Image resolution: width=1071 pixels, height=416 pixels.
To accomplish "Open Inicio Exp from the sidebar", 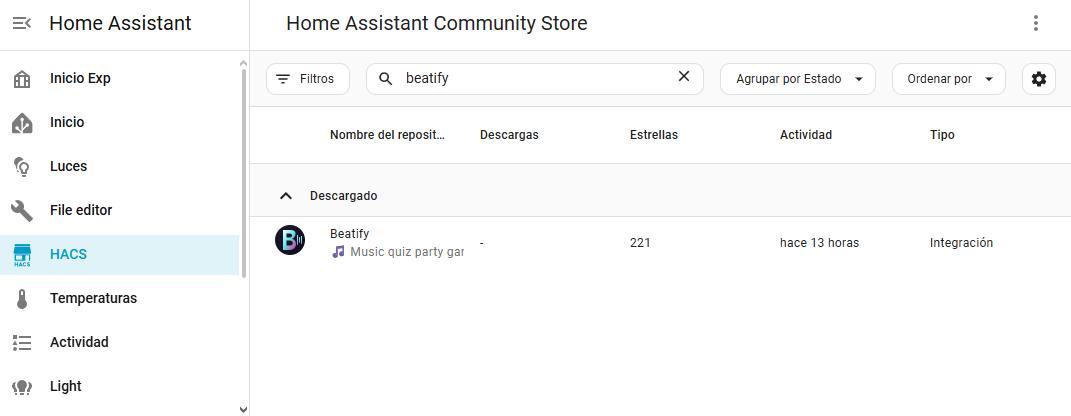I will pyautogui.click(x=120, y=79).
